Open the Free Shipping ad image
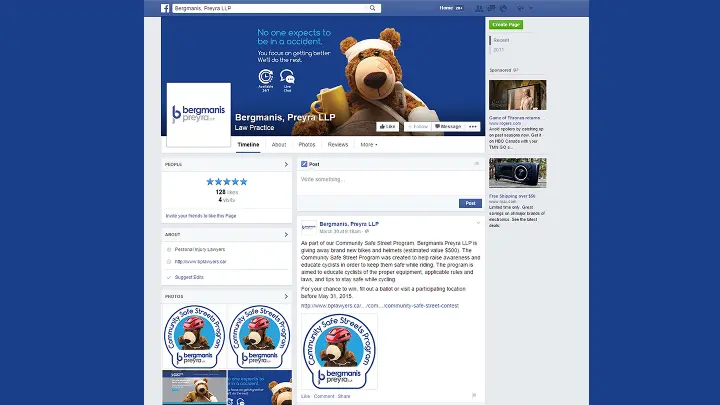Screen dimensions: 720x405 (x=518, y=173)
